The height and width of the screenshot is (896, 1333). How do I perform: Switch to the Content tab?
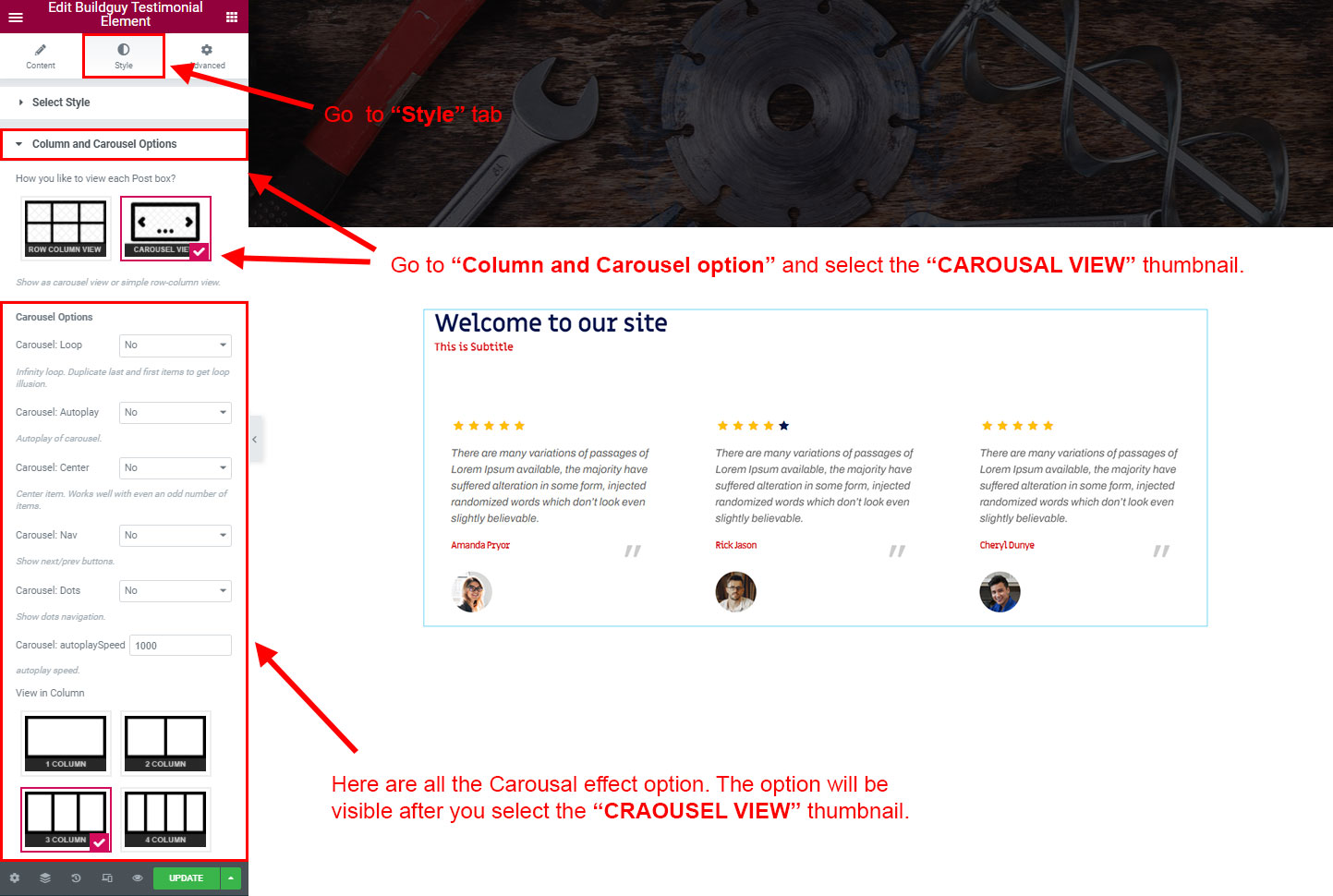point(41,56)
